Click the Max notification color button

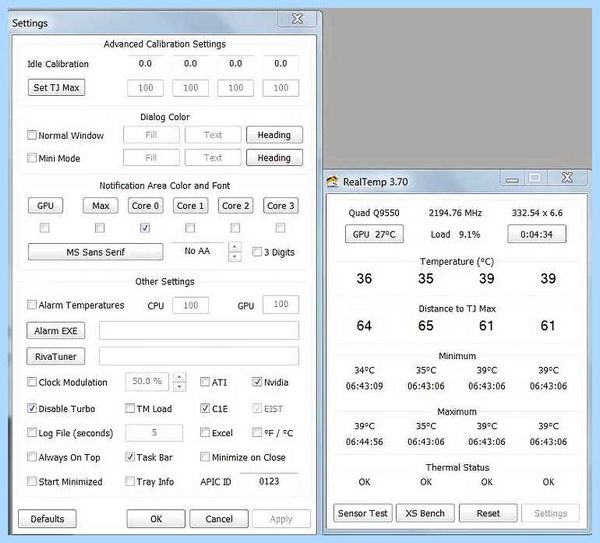pyautogui.click(x=101, y=205)
